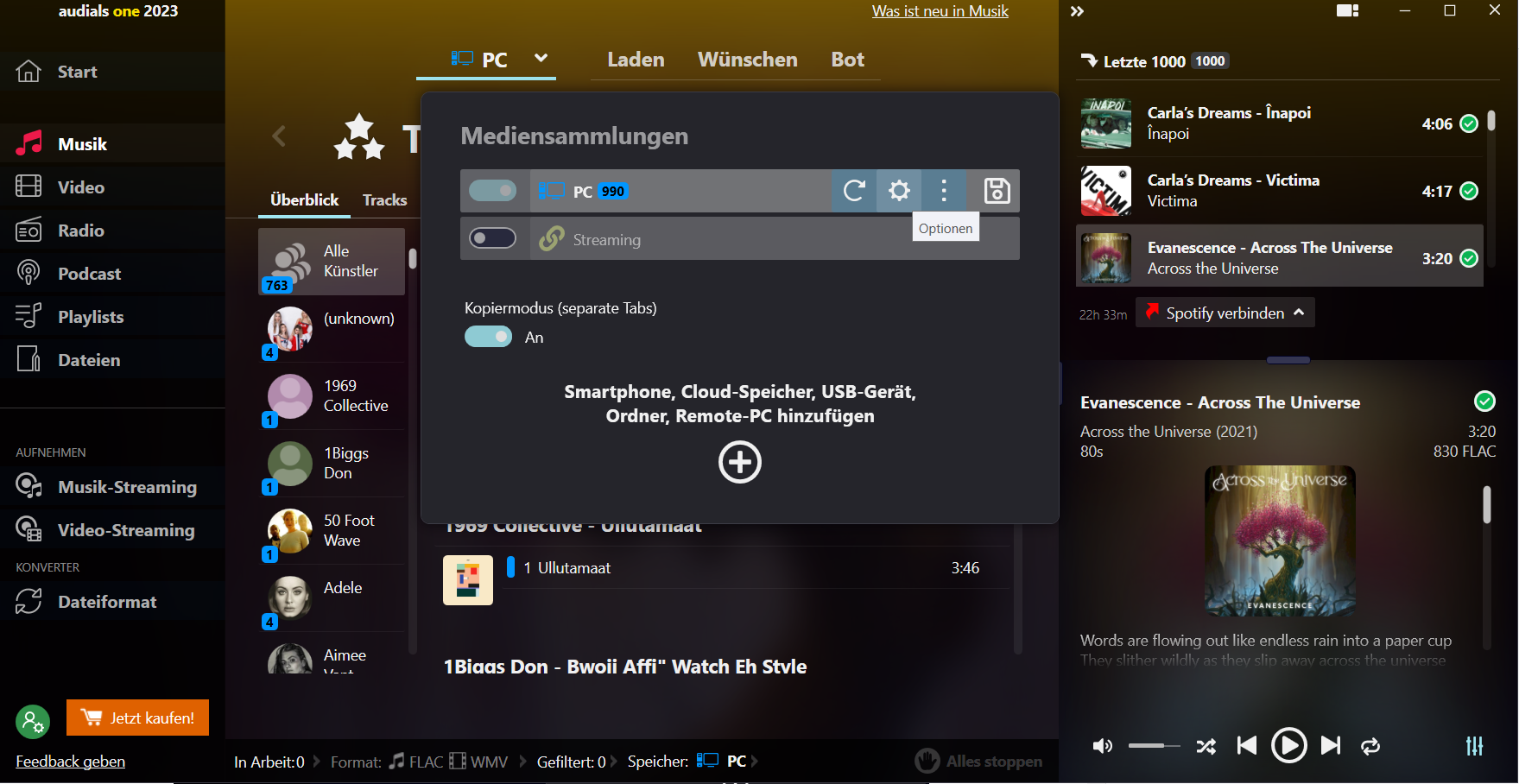
Task: Click the Ullutamaat album thumbnail
Action: (x=468, y=580)
